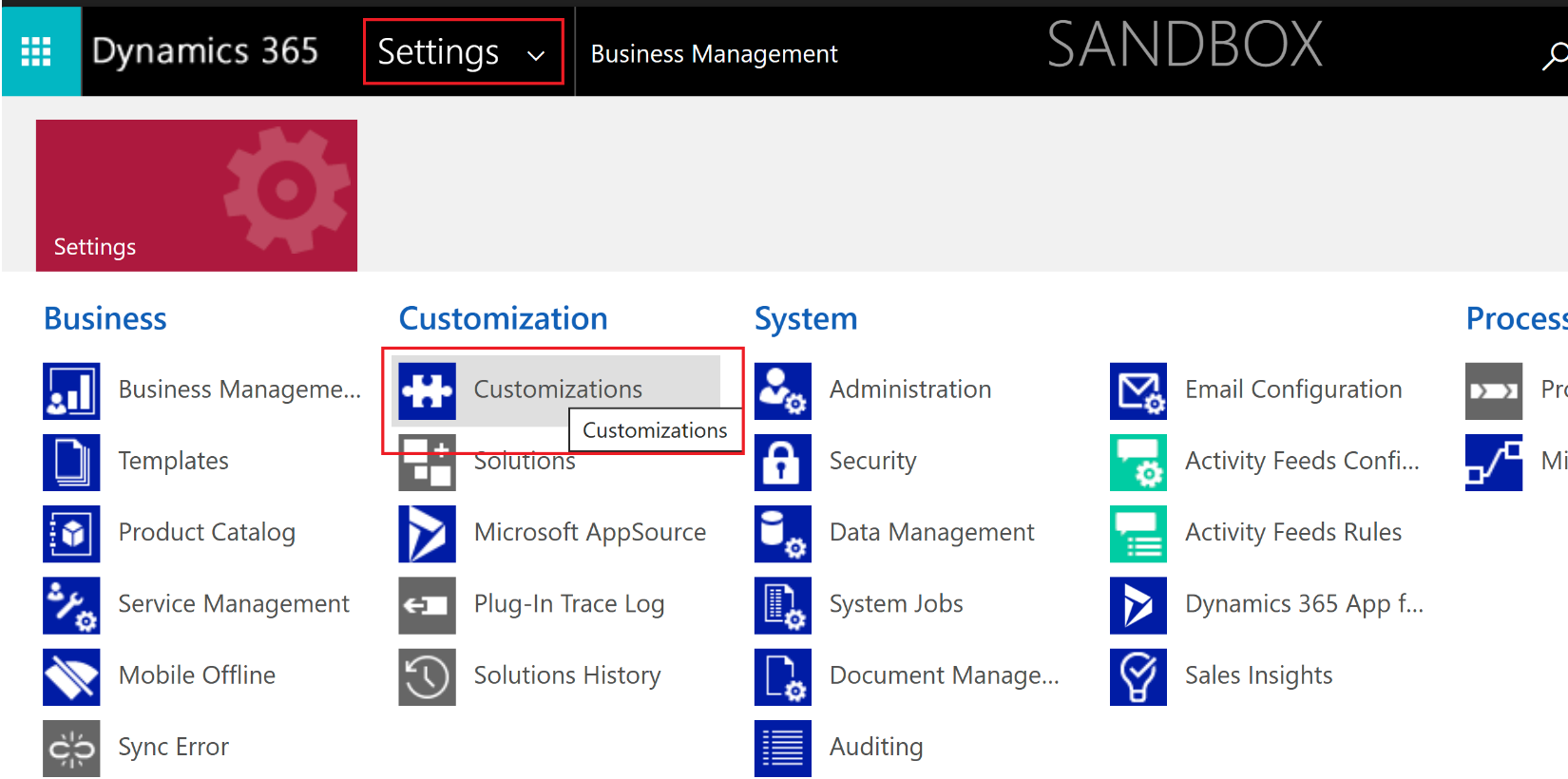The width and height of the screenshot is (1568, 779).
Task: Click the Customization group heading
Action: click(504, 318)
